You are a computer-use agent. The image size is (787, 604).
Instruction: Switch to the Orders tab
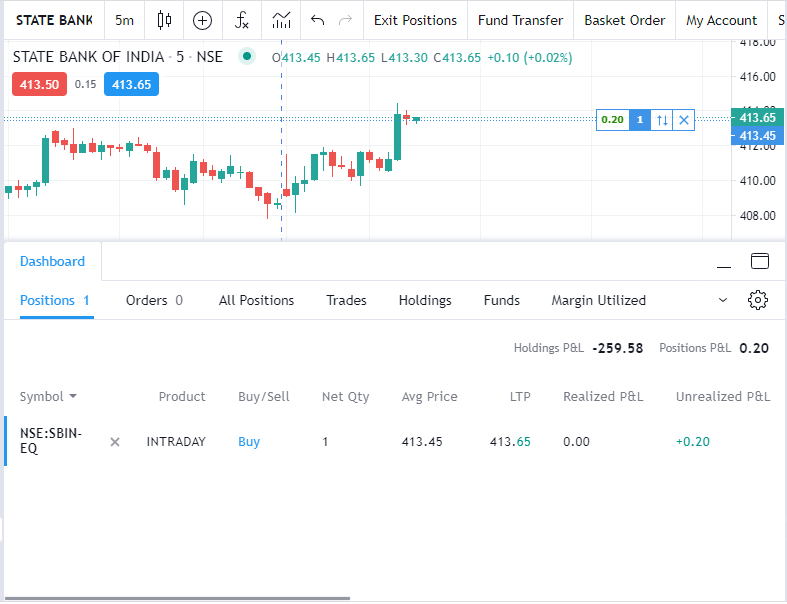pos(154,300)
